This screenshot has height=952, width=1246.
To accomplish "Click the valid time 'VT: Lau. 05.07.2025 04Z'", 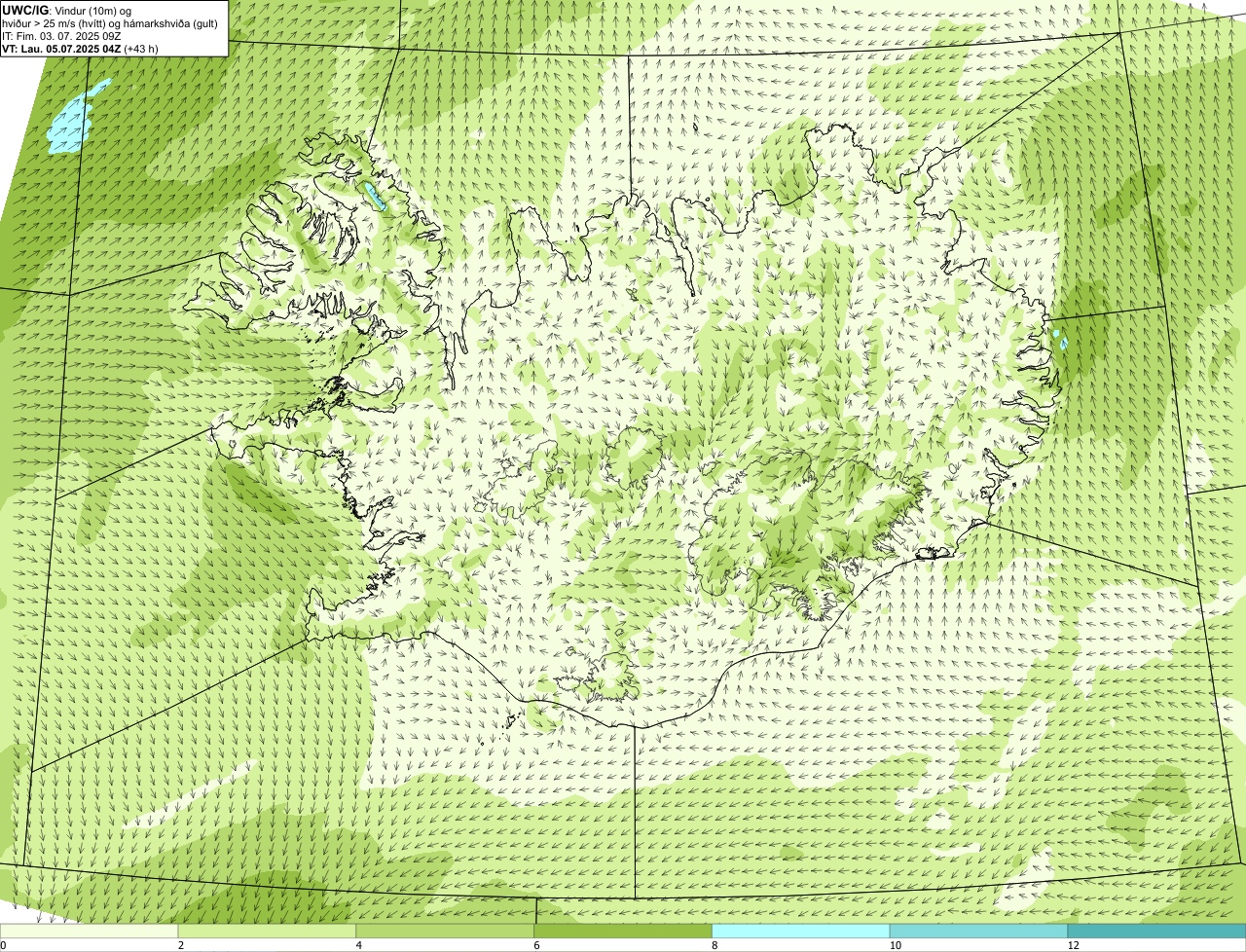I will coord(61,48).
